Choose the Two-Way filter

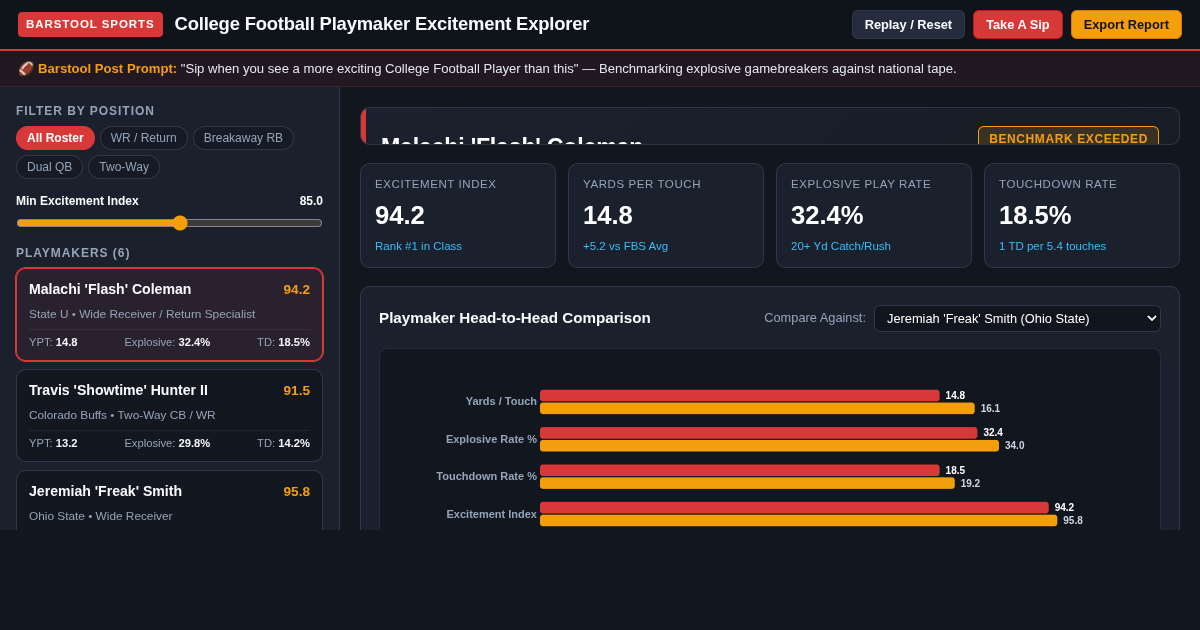coord(124,167)
